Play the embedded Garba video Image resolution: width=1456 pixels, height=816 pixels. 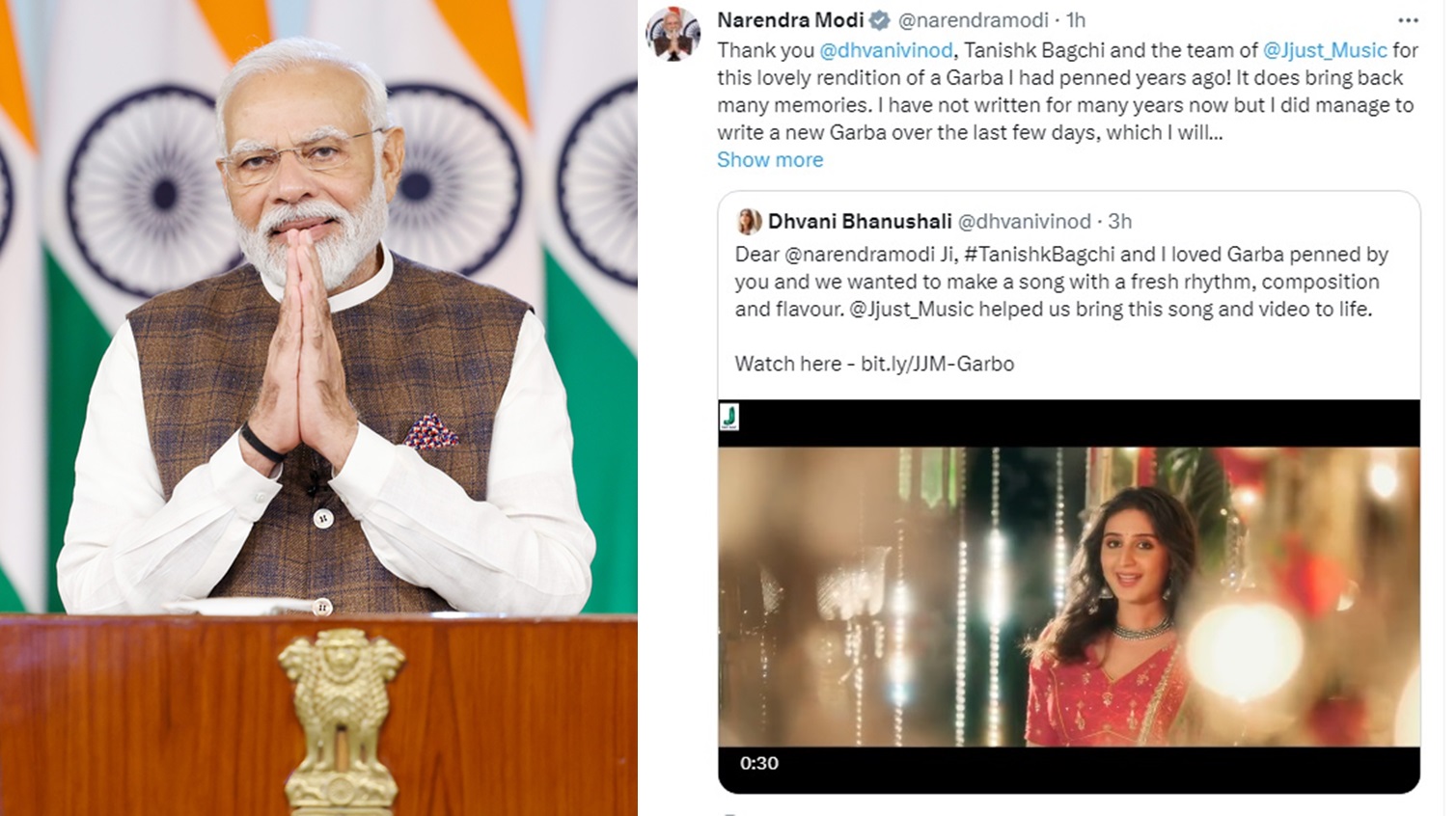point(1069,596)
